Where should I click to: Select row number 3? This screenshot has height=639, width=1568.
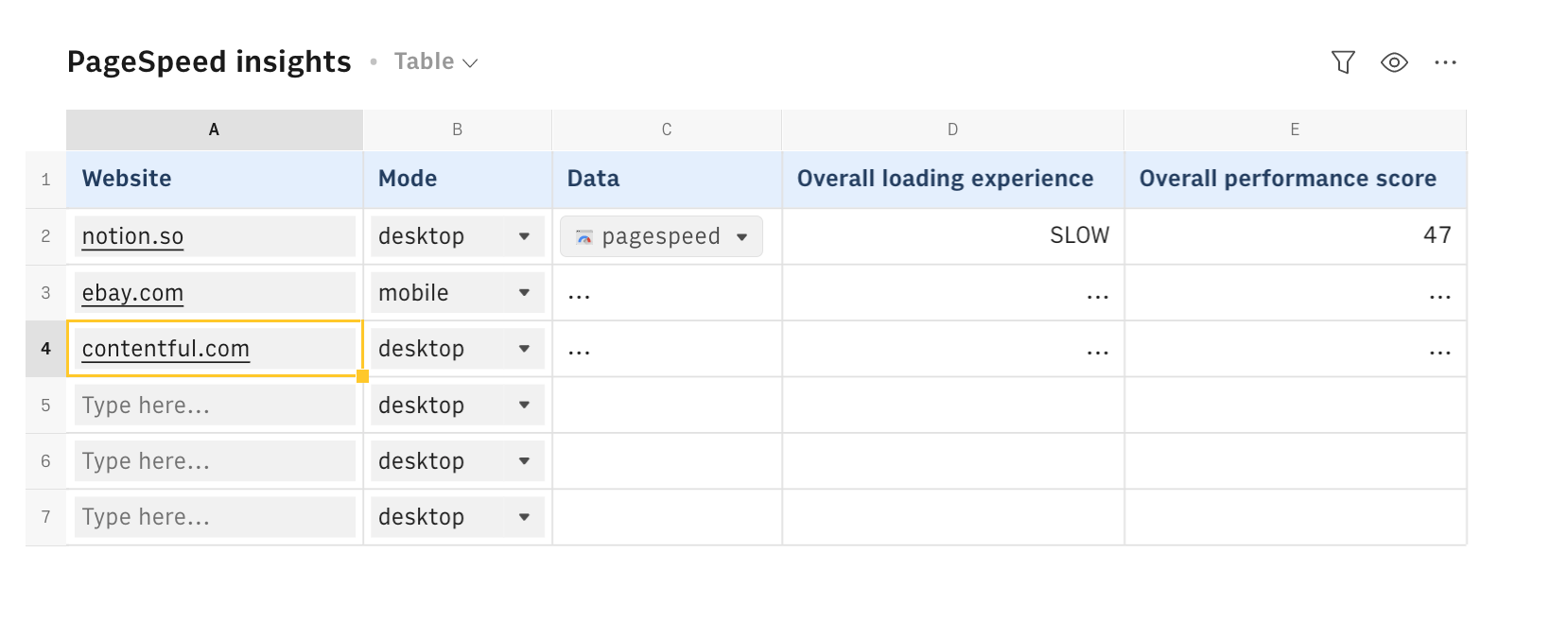pos(45,293)
